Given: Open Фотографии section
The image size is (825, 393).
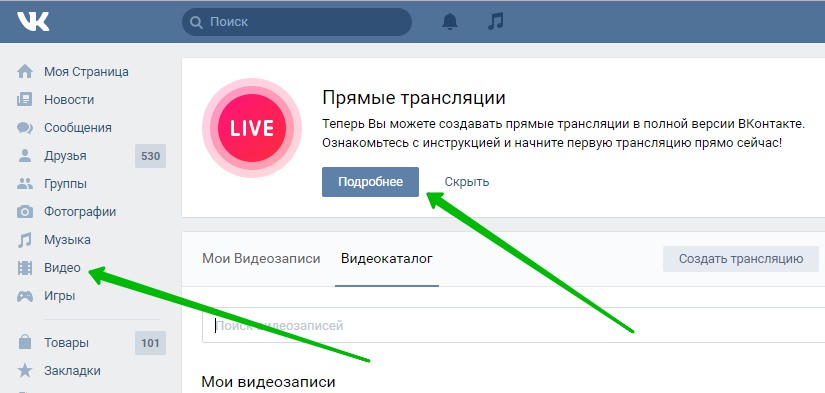Looking at the screenshot, I should pyautogui.click(x=80, y=212).
